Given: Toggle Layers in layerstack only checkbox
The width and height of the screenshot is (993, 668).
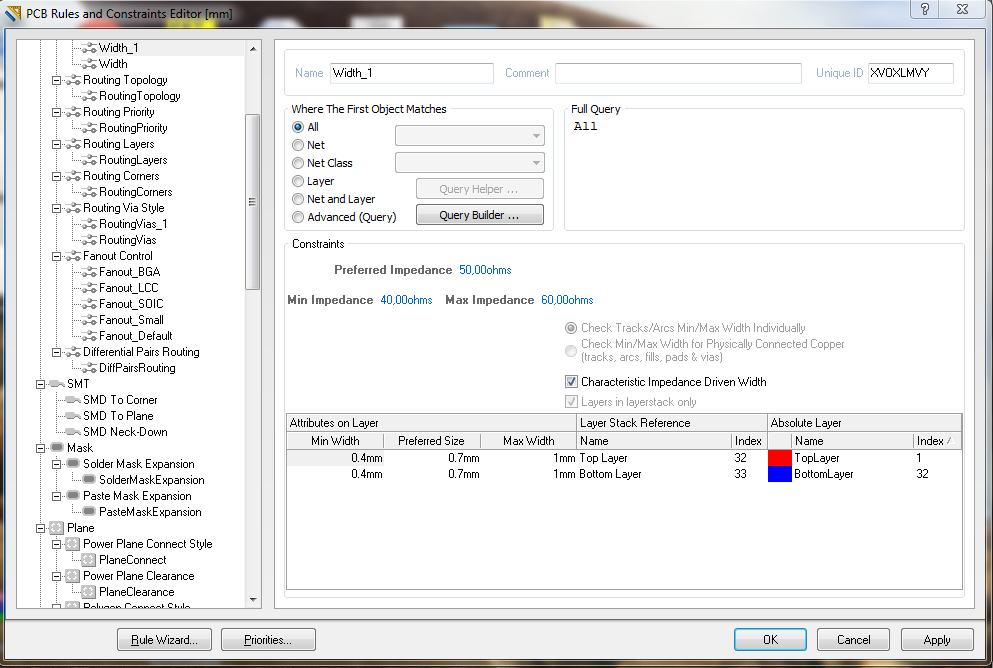Looking at the screenshot, I should pos(571,402).
